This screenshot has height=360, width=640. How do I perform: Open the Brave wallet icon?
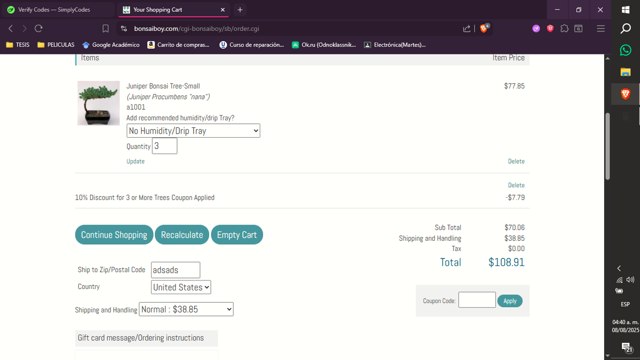pyautogui.click(x=578, y=29)
